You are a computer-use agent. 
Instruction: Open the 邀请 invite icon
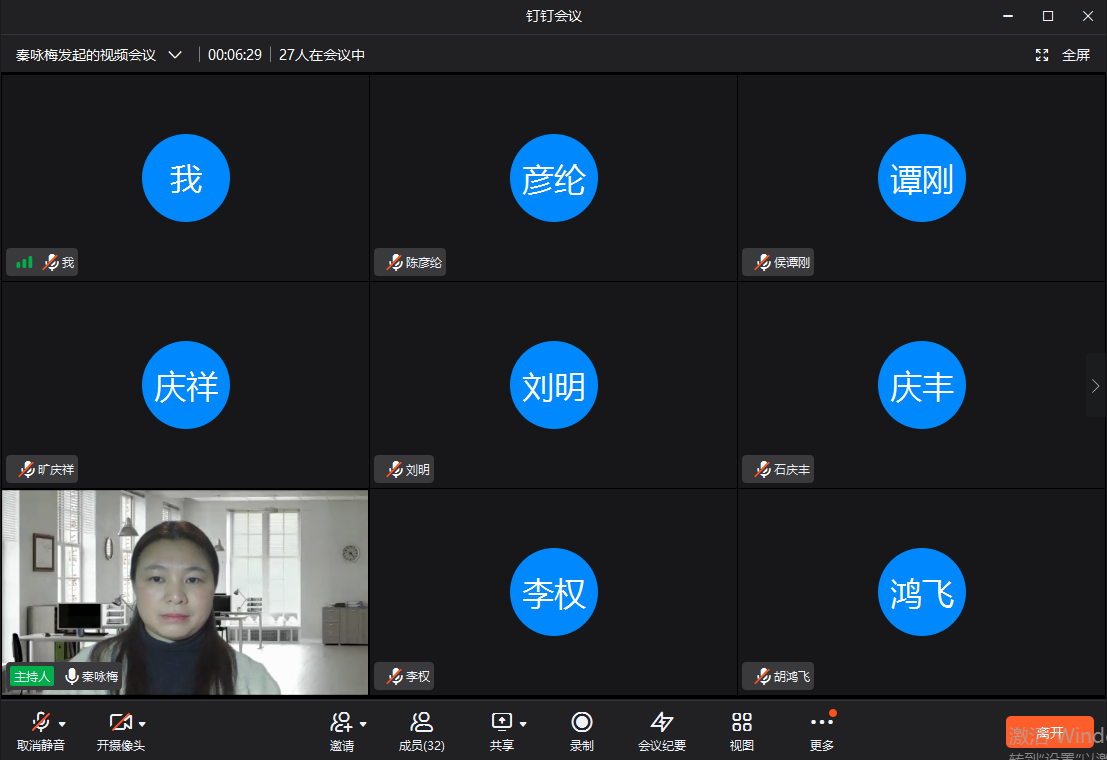(x=341, y=723)
